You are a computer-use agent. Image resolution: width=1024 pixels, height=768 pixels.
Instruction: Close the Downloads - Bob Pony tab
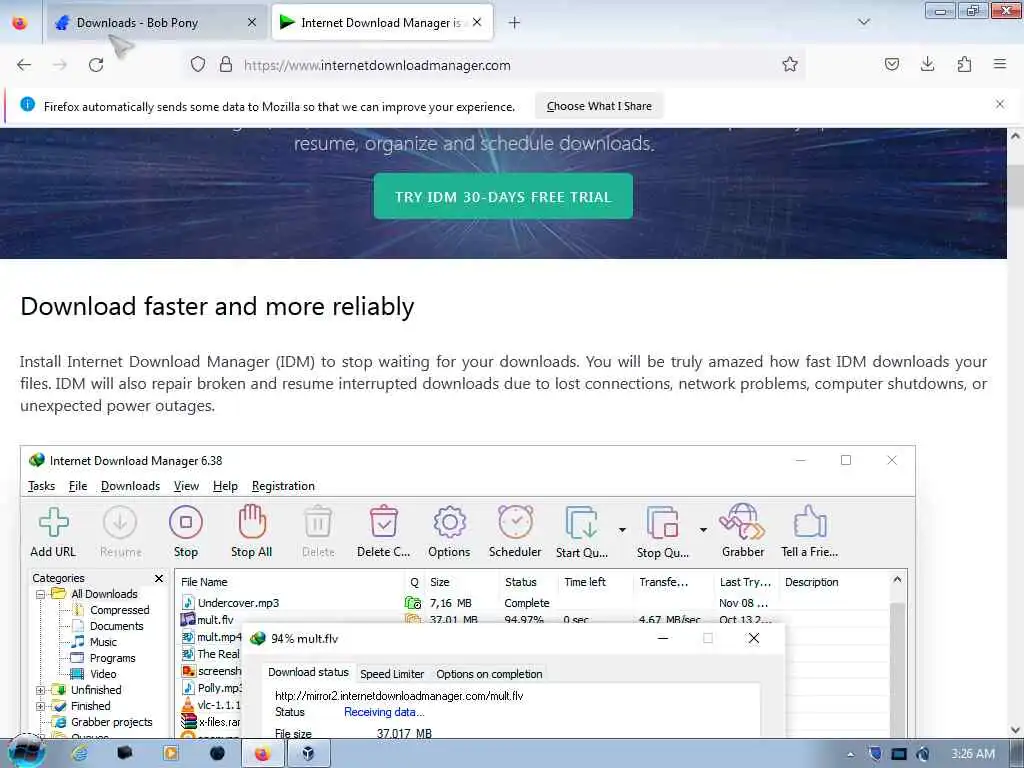coord(252,23)
